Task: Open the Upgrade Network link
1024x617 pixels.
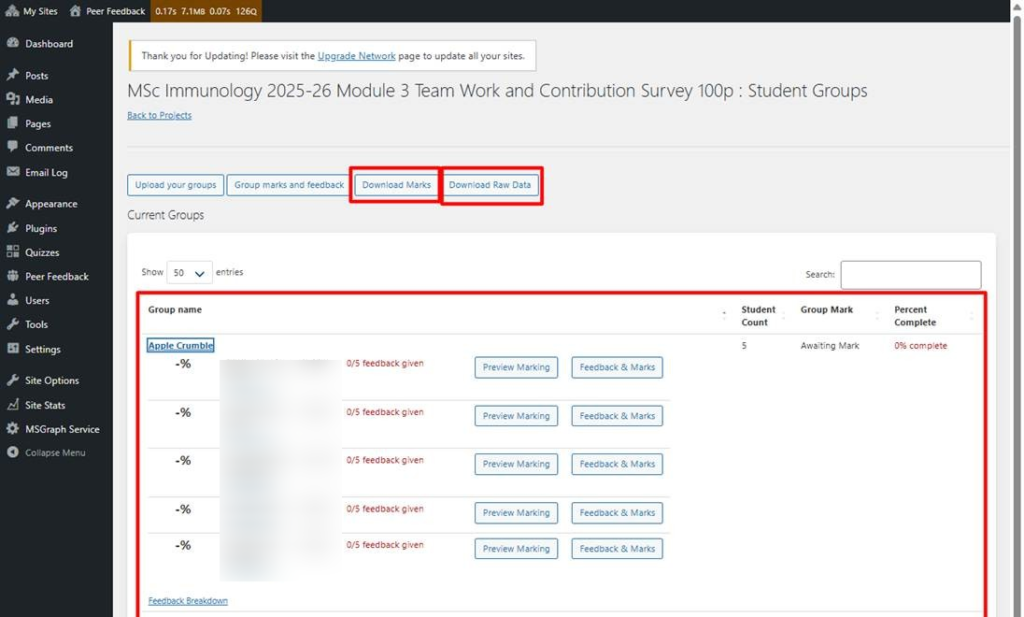Action: pos(356,56)
